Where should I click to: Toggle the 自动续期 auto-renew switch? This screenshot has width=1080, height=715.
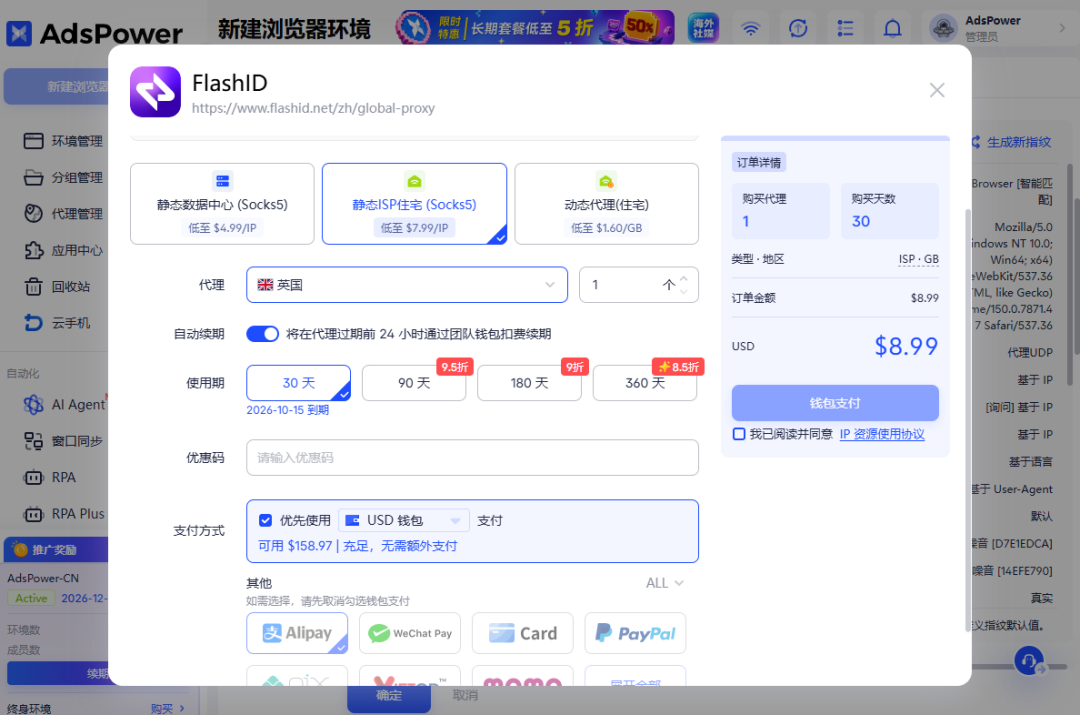point(262,334)
